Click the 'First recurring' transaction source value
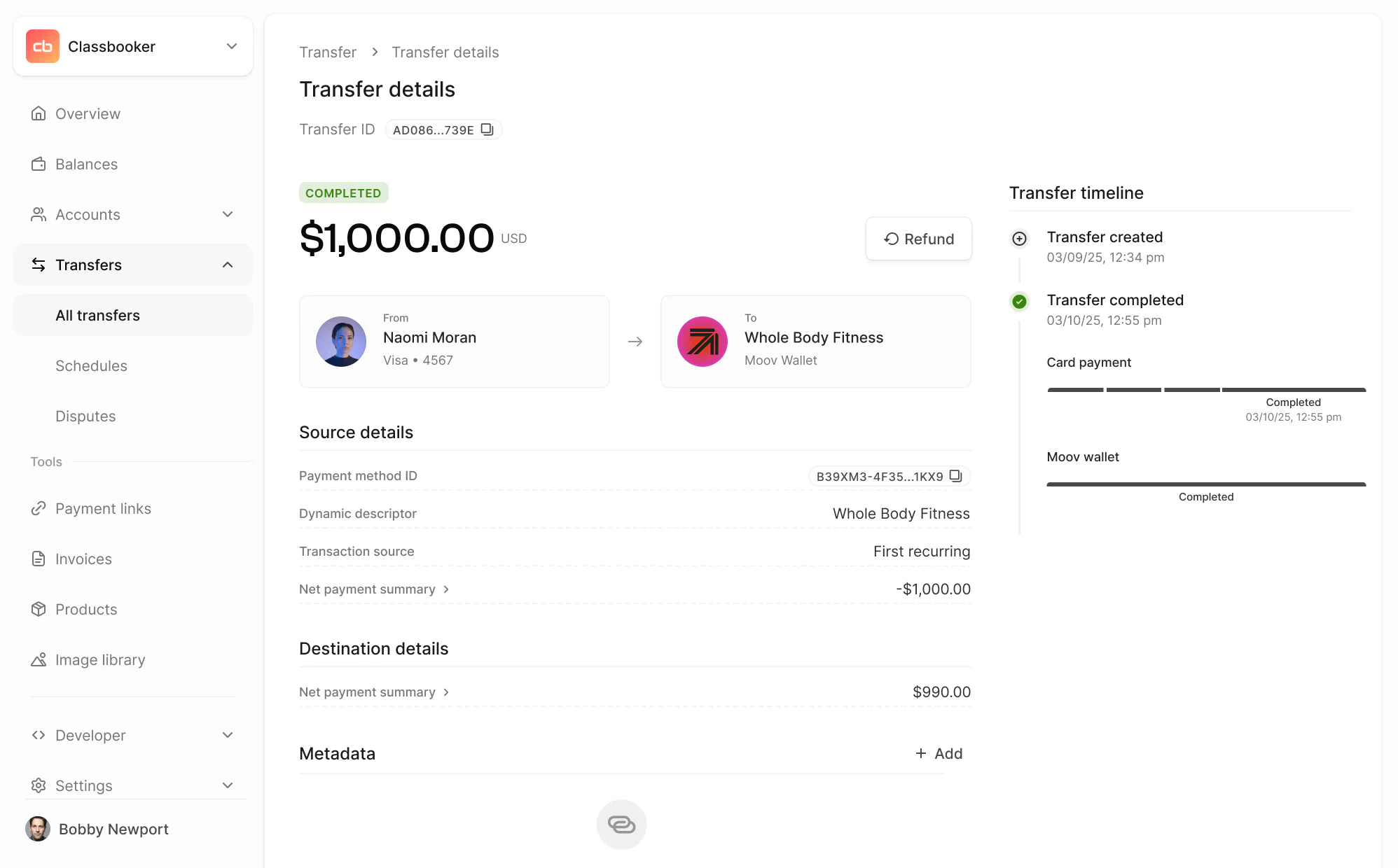Image resolution: width=1398 pixels, height=868 pixels. [x=922, y=552]
